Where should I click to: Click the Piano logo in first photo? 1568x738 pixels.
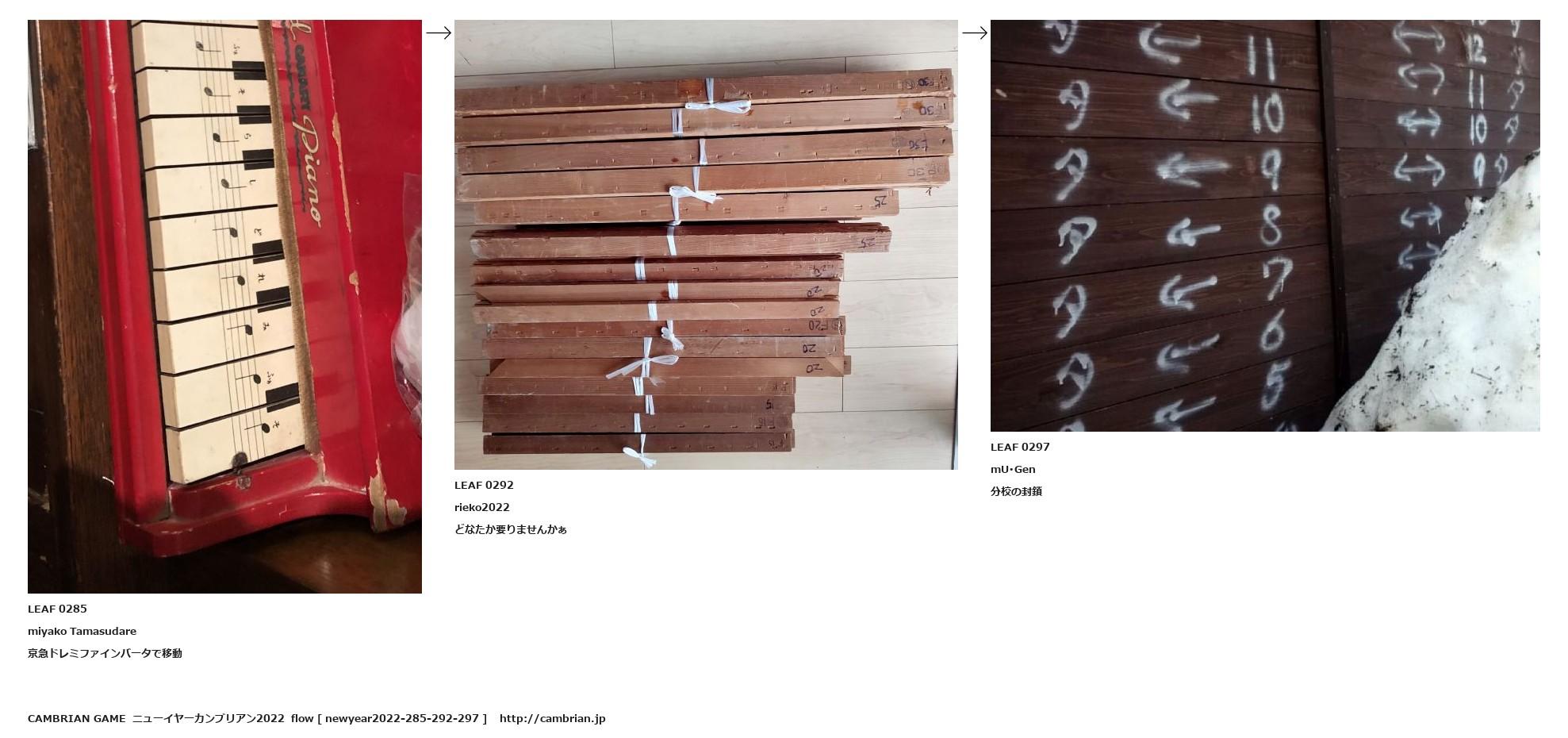(308, 167)
